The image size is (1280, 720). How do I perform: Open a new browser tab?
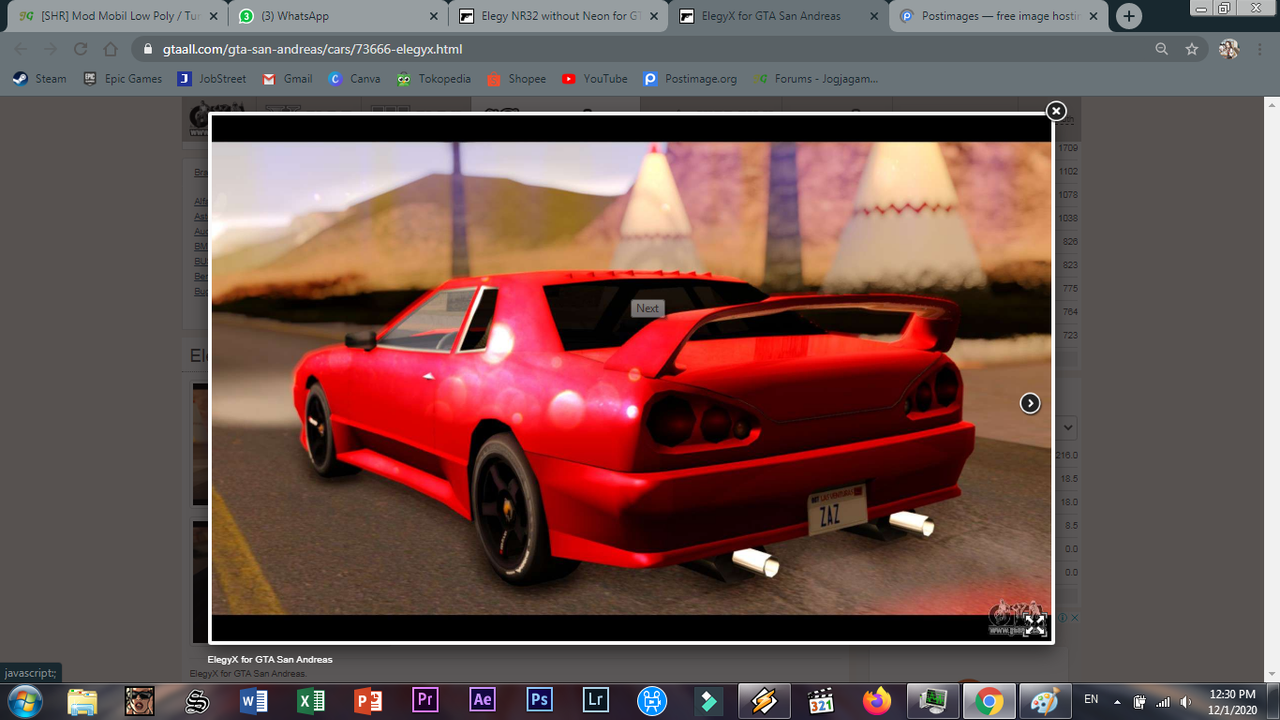1129,16
